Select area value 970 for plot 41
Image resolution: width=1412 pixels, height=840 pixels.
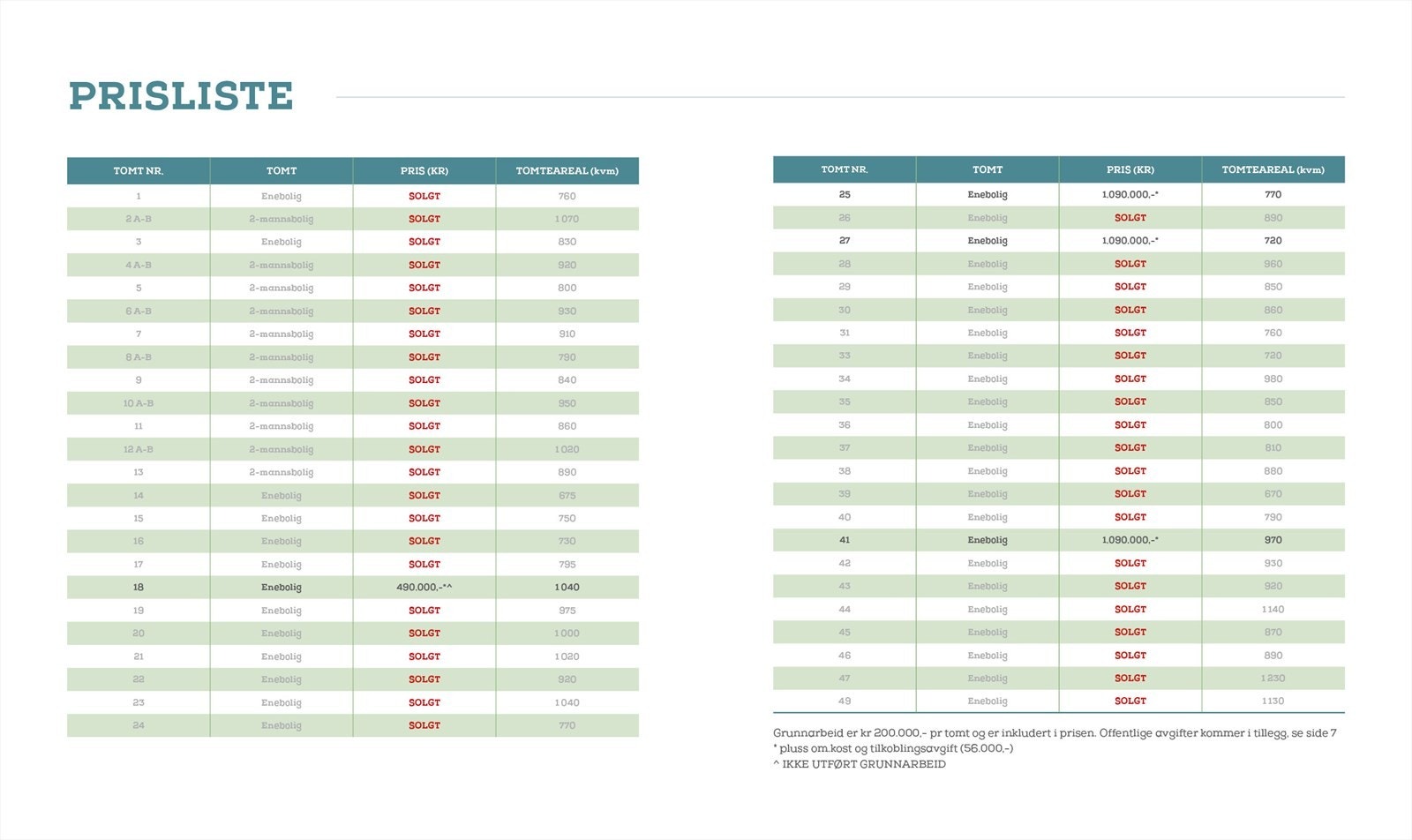pyautogui.click(x=1273, y=540)
